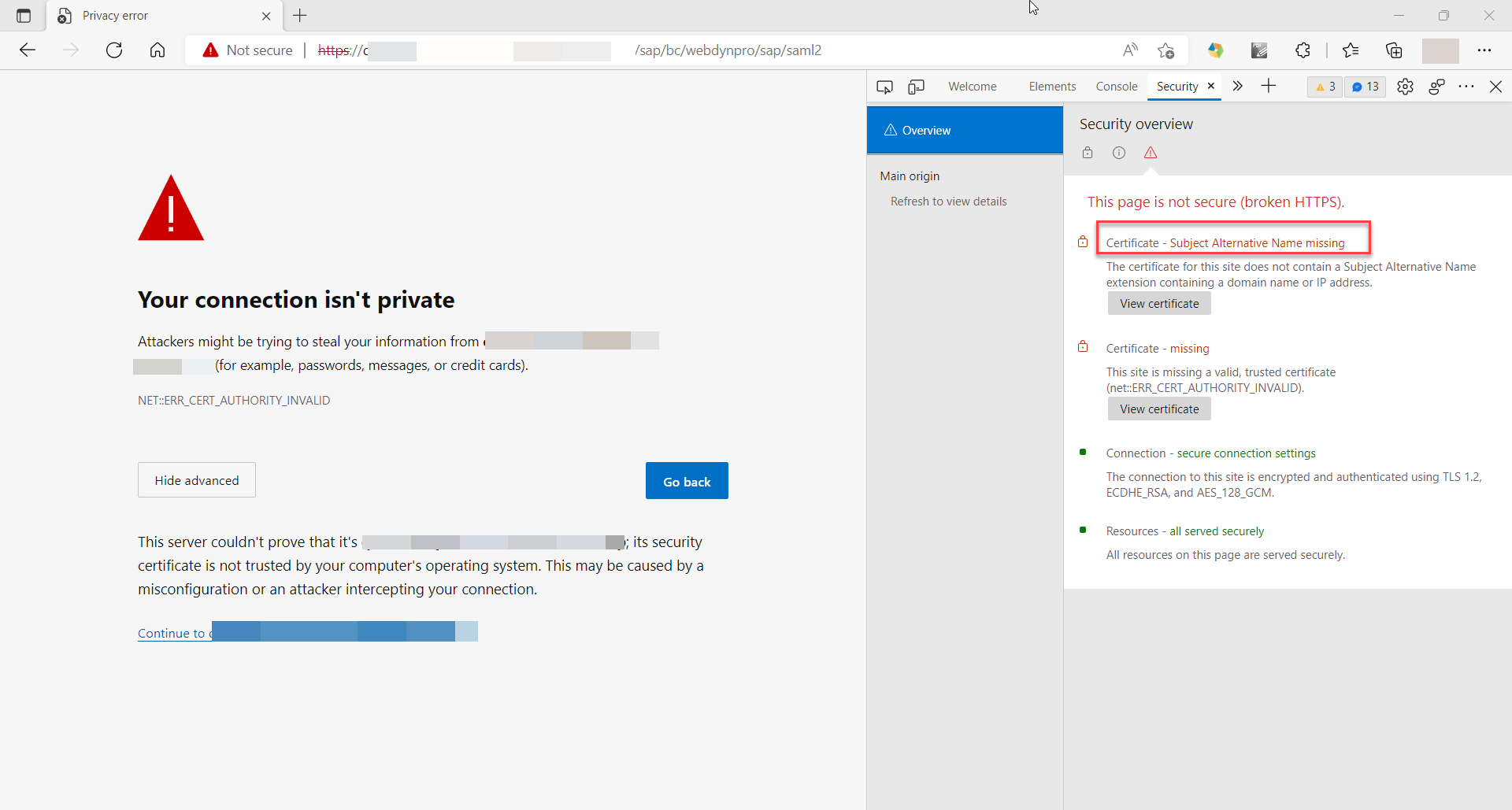Click 'Certificate - Subject Alternative Name missing' heading

tap(1225, 243)
